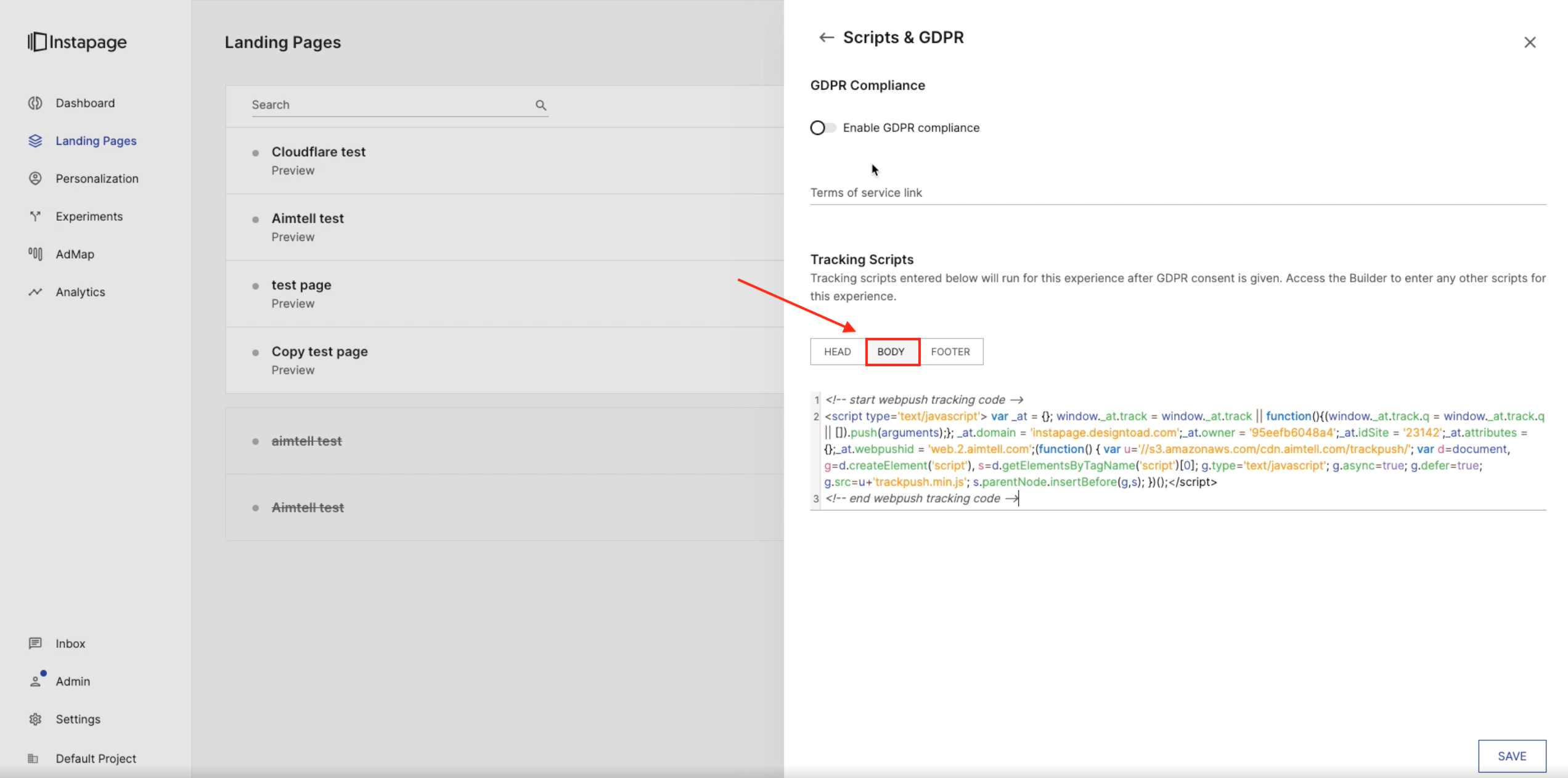The image size is (1568, 778).
Task: Enable the GDPR compliance toggle
Action: [x=823, y=128]
